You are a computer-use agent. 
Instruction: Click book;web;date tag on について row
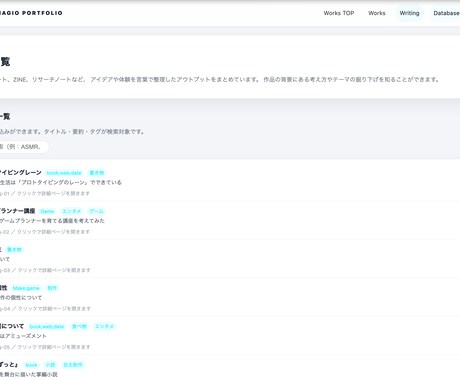tap(47, 327)
